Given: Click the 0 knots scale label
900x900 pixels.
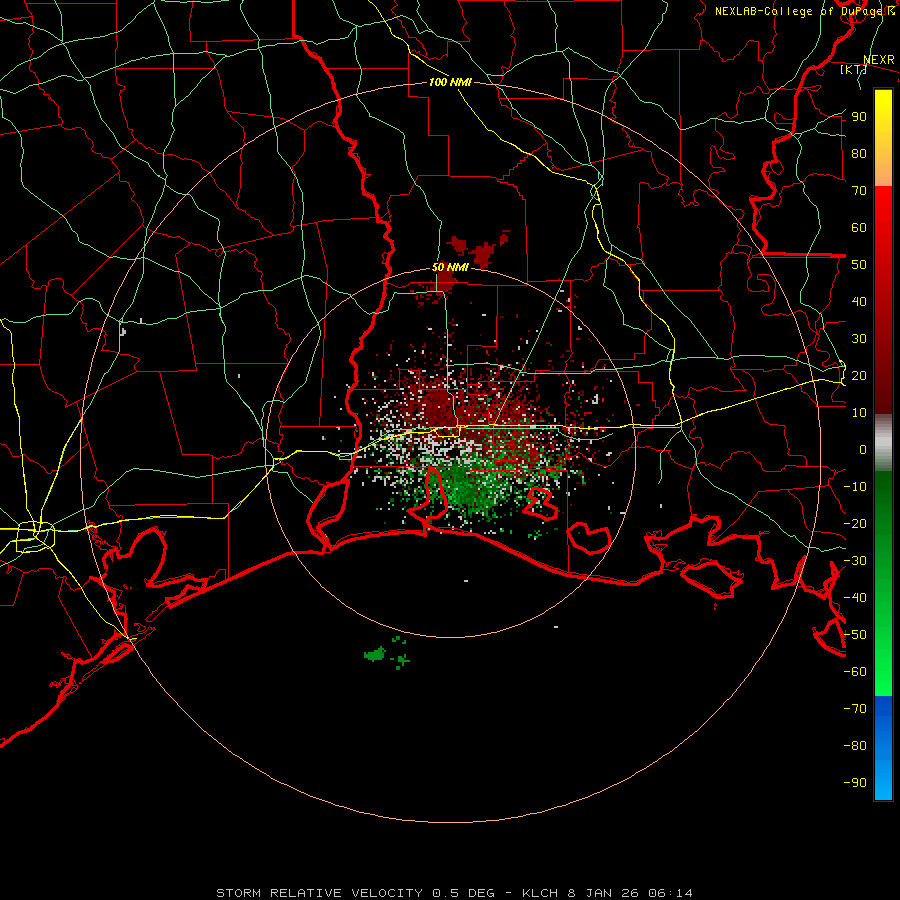Looking at the screenshot, I should pos(863,449).
